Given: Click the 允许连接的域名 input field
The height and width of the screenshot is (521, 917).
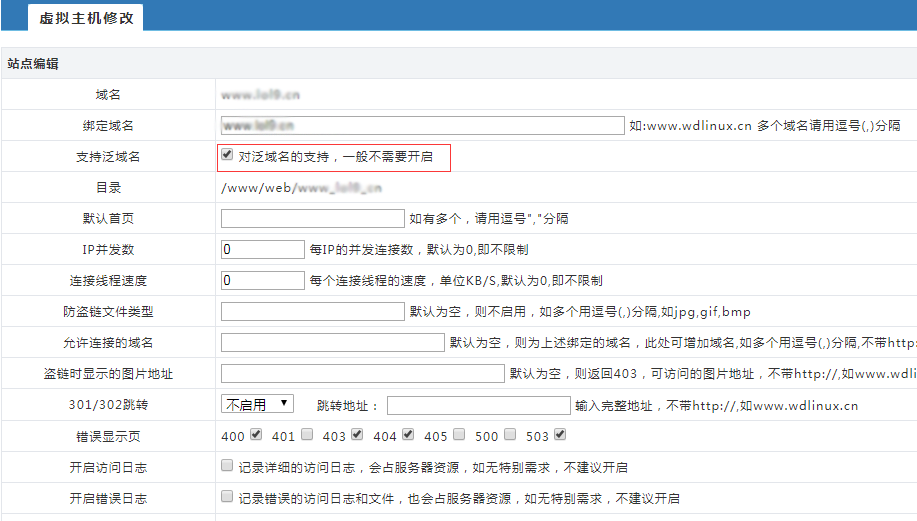Looking at the screenshot, I should [332, 342].
